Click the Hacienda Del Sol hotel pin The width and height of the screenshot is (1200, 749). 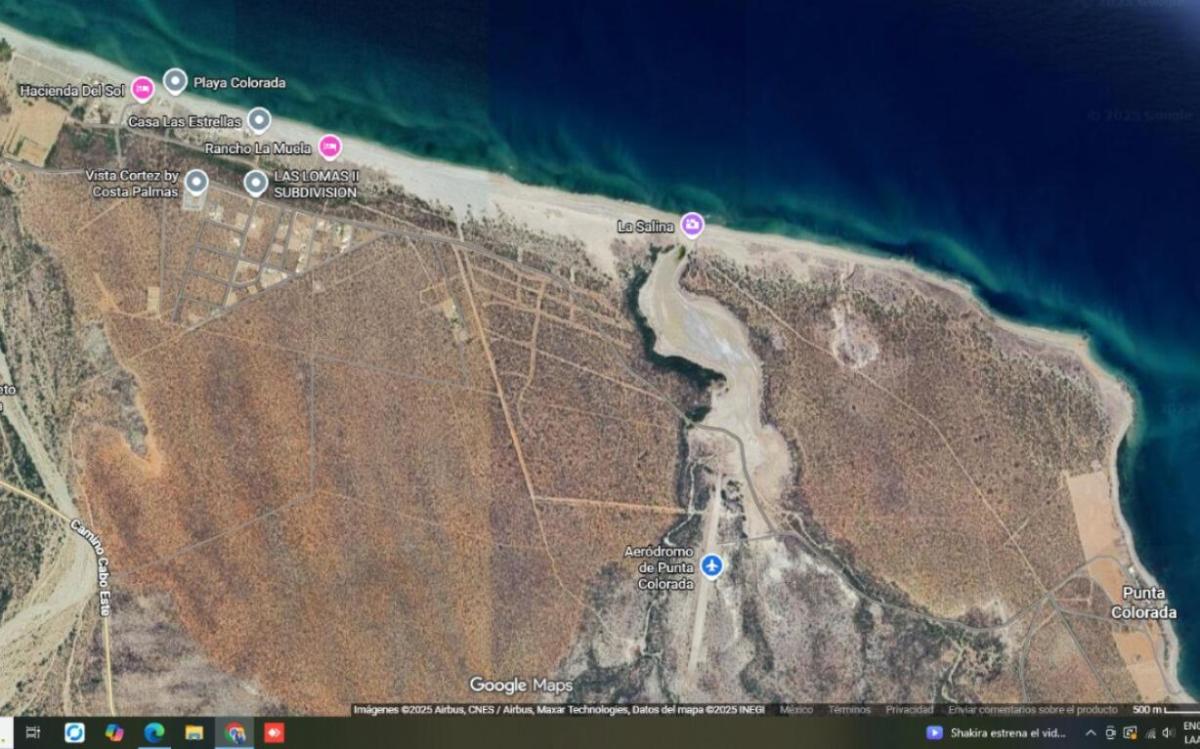(x=143, y=89)
